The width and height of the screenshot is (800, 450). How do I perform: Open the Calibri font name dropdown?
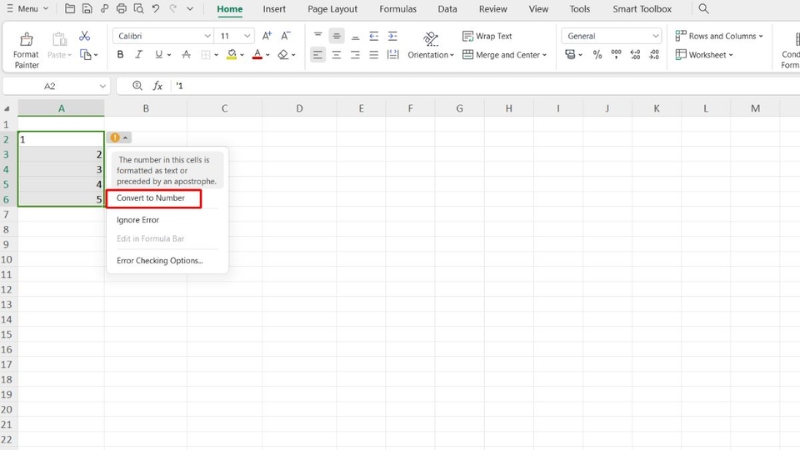(x=163, y=36)
